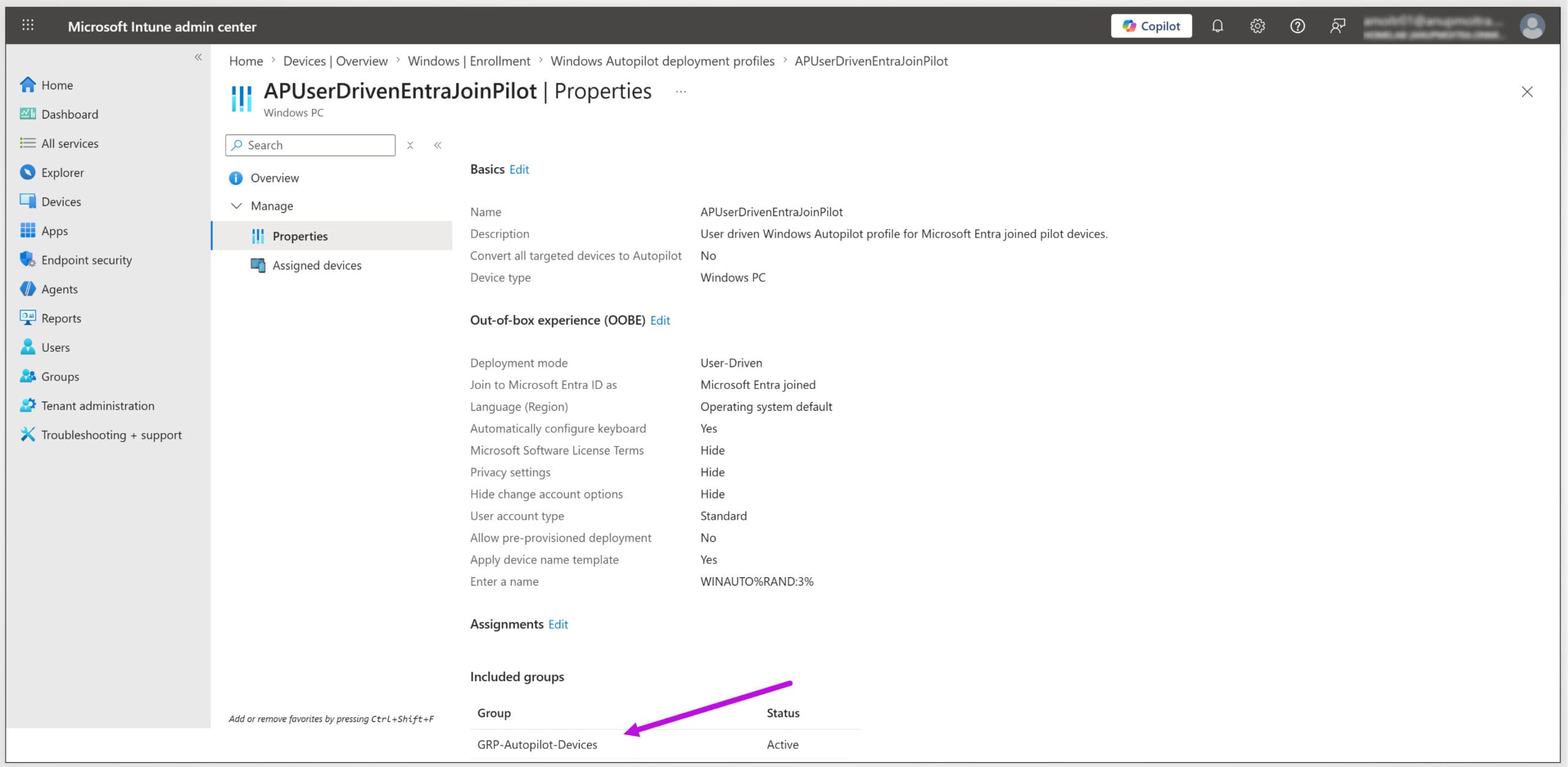This screenshot has height=767, width=1568.
Task: Open the notifications bell icon
Action: (1217, 26)
